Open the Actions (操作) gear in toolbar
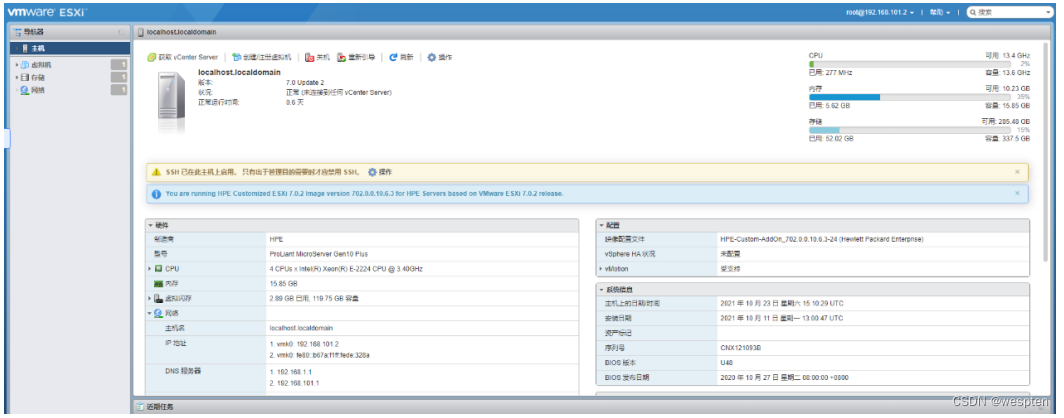Screen dimensions: 1064x418 (432, 57)
